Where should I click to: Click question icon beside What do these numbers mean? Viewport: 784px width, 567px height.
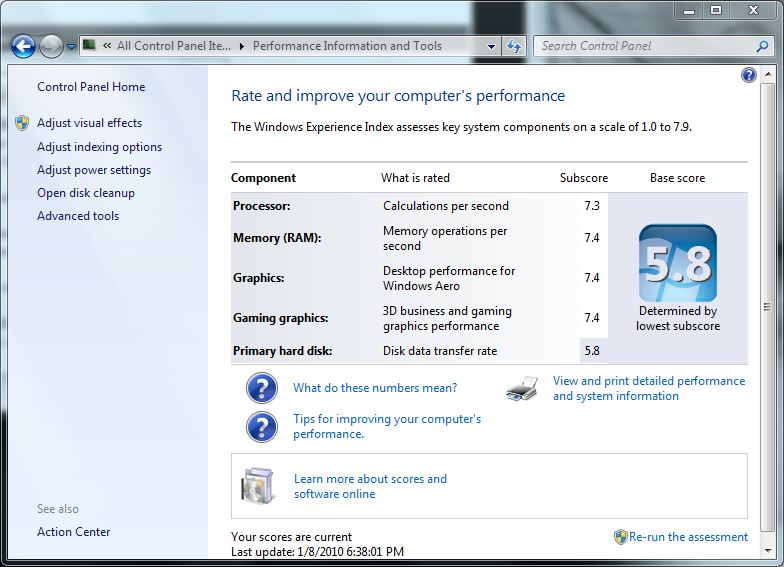(x=262, y=388)
